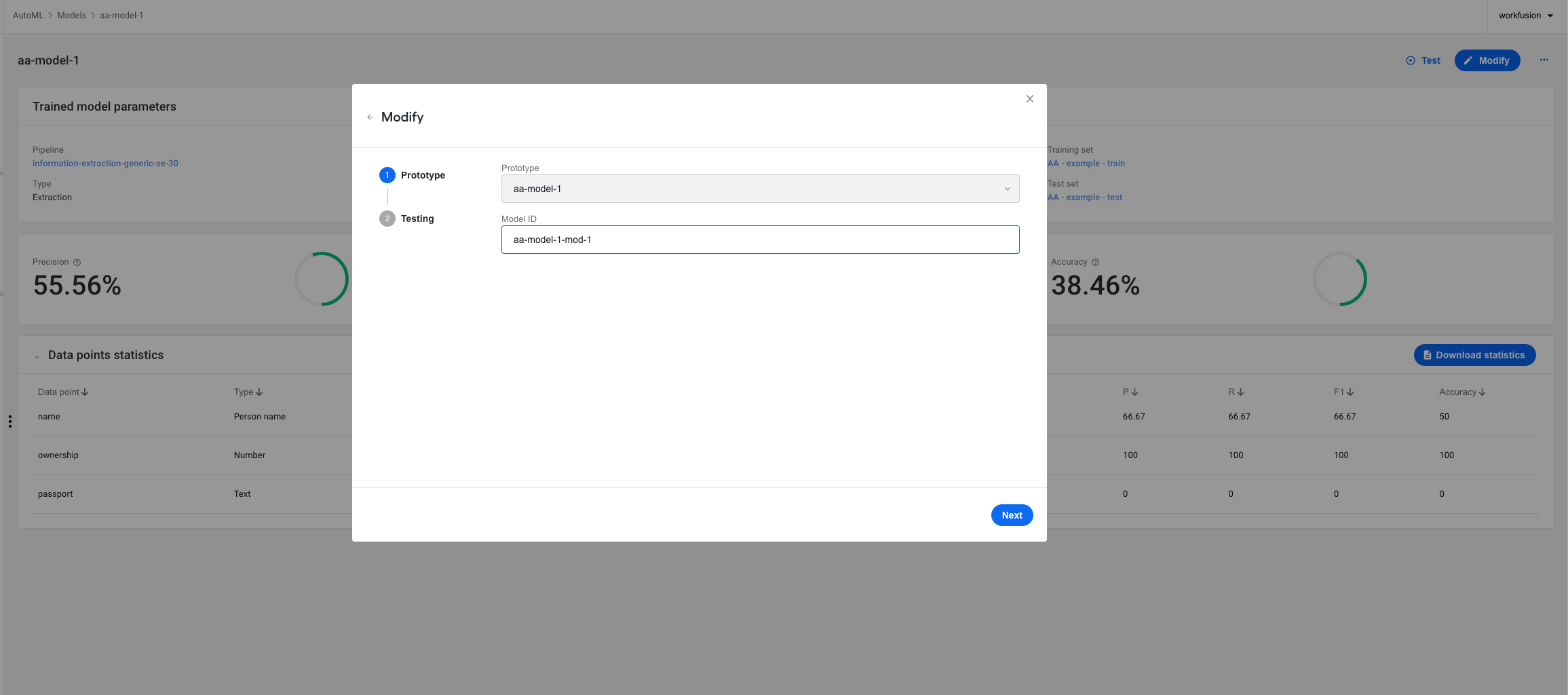The width and height of the screenshot is (1568, 695).
Task: Sort by R column
Action: click(x=1236, y=392)
